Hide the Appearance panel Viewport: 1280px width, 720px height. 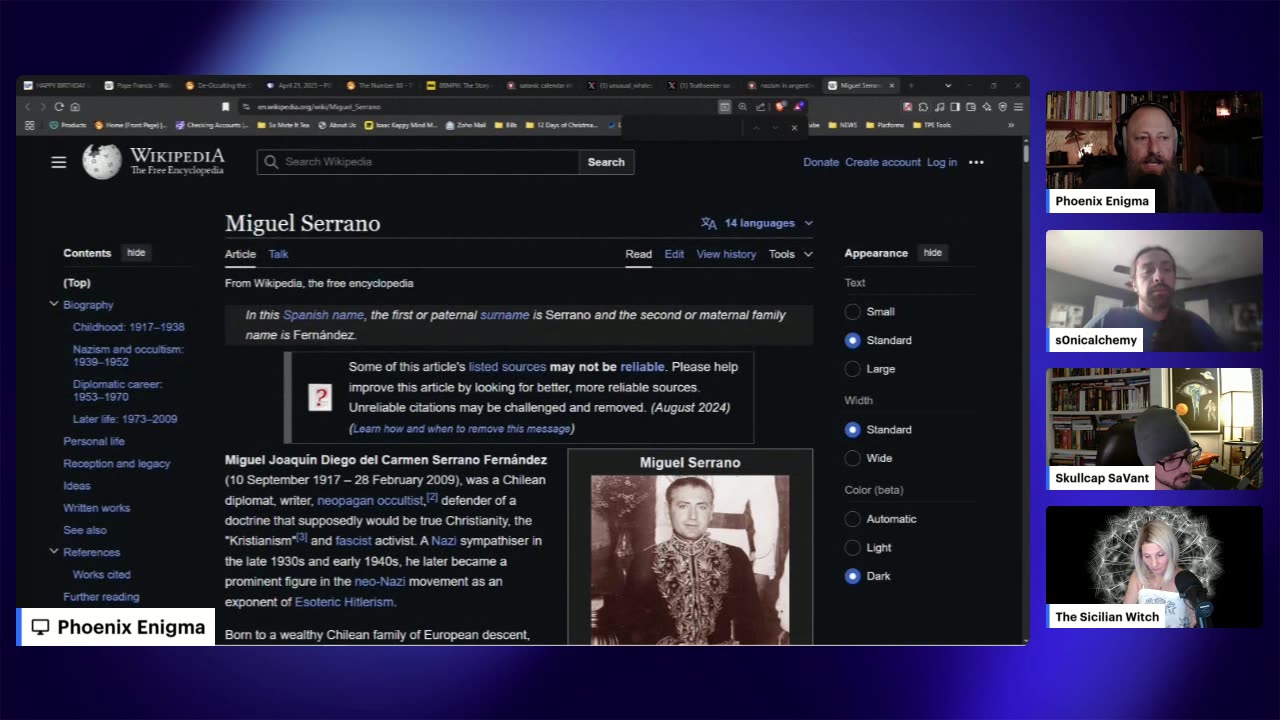932,253
